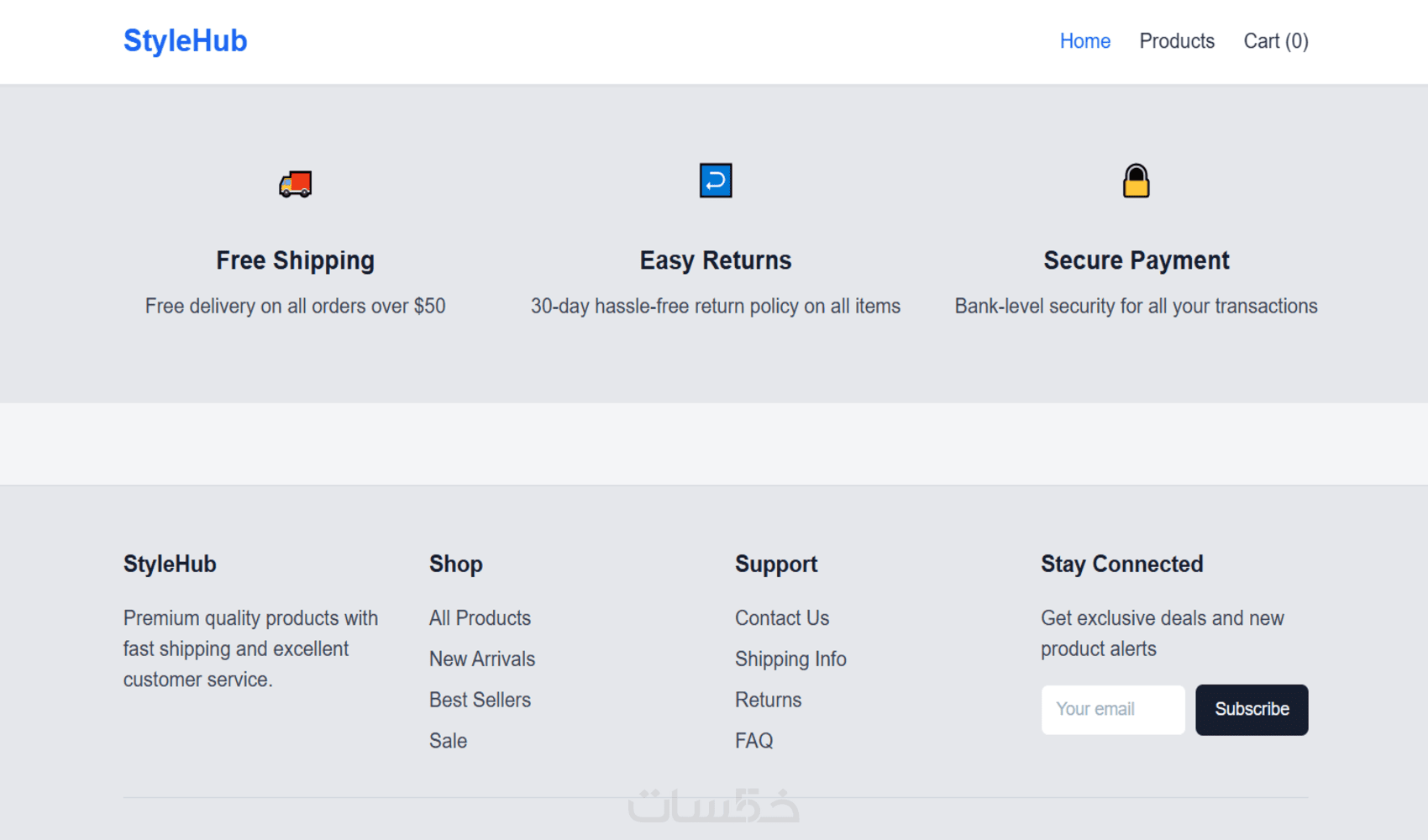Click the blue return arrow icon
The height and width of the screenshot is (840, 1428).
click(x=716, y=181)
